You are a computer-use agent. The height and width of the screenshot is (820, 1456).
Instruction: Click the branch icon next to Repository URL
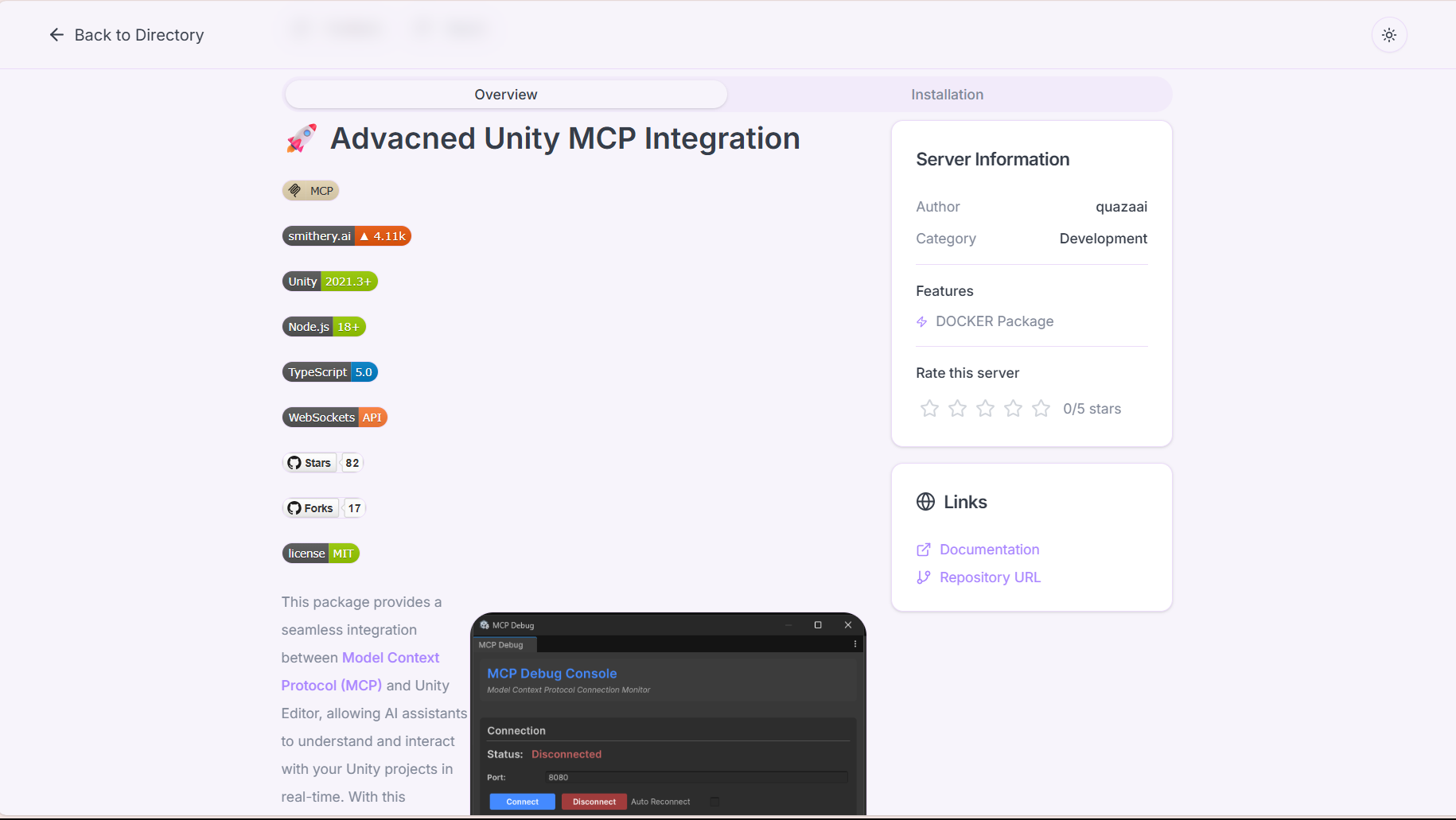coord(923,577)
